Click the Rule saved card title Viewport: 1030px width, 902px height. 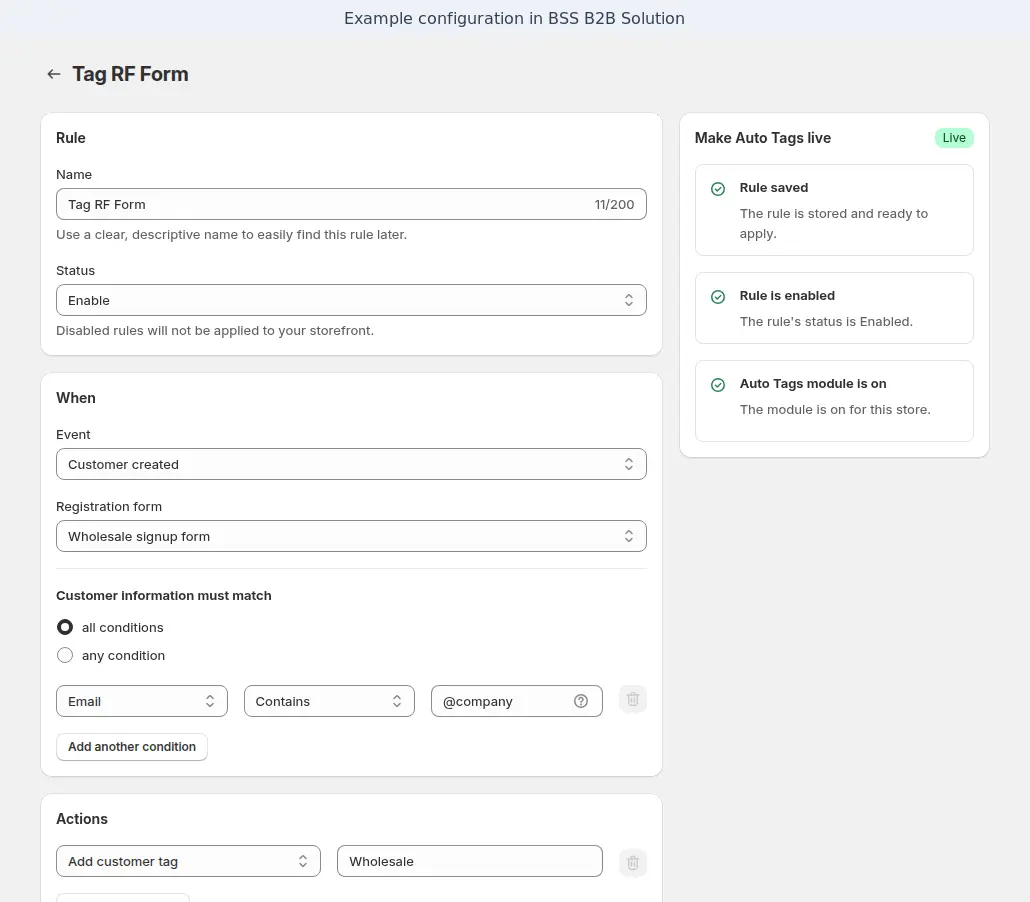click(774, 188)
